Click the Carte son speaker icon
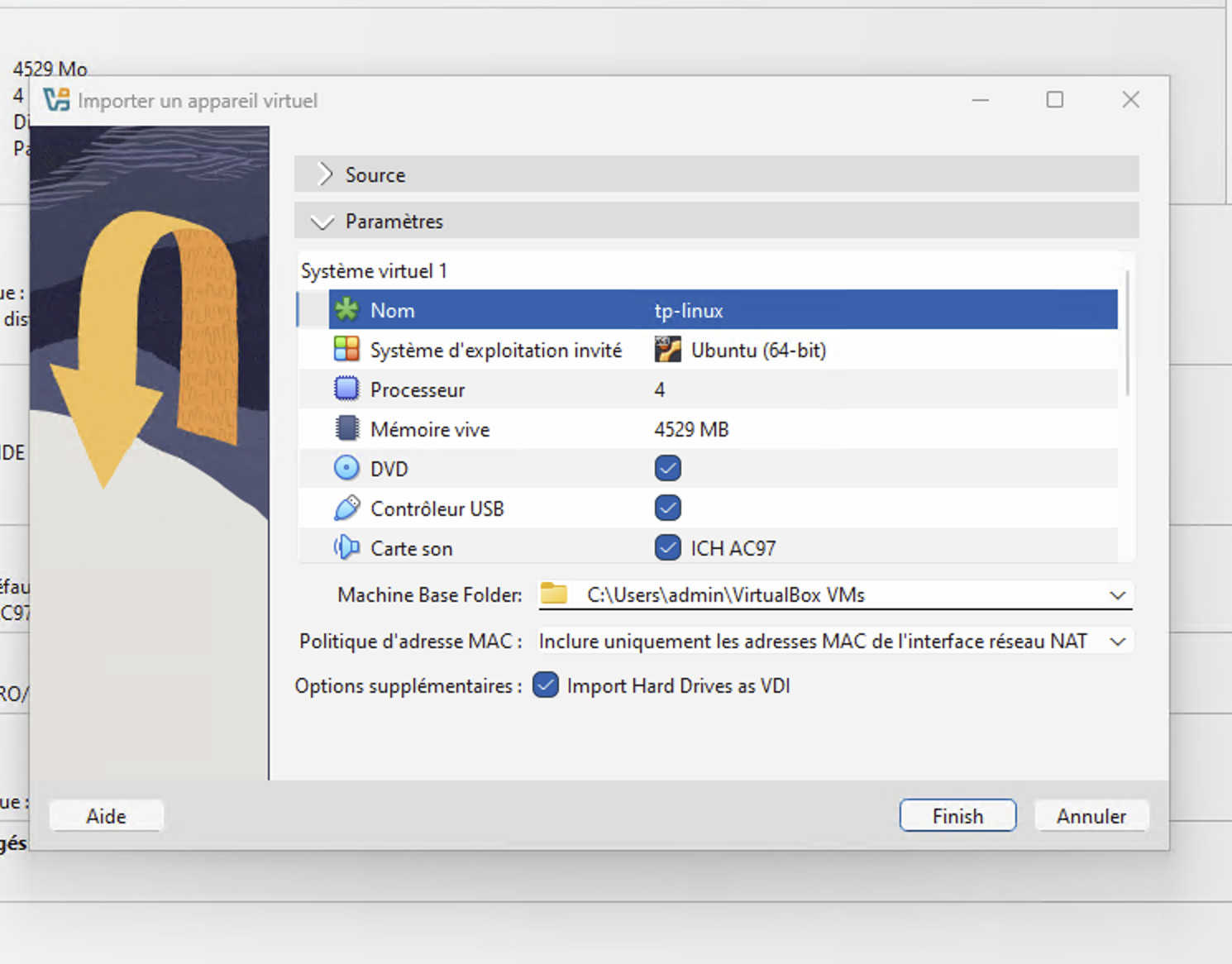This screenshot has width=1232, height=964. pyautogui.click(x=346, y=547)
